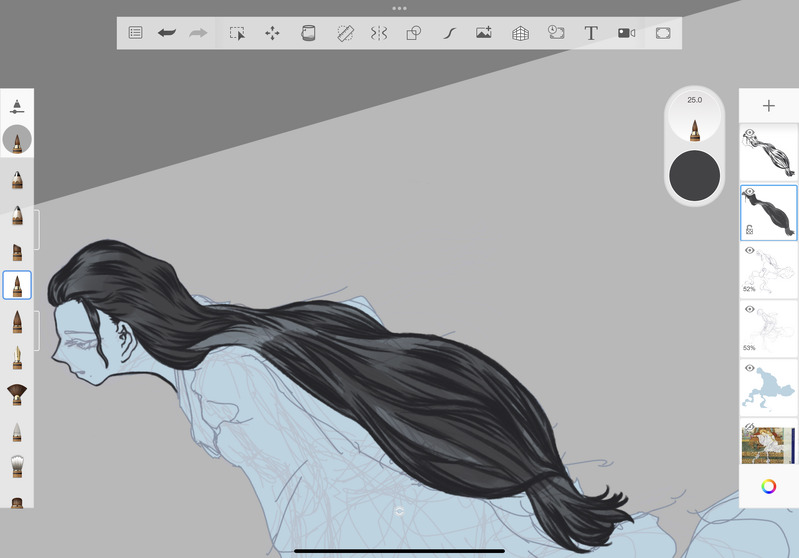Show the hidden painting reference layer
The height and width of the screenshot is (558, 799).
point(749,426)
